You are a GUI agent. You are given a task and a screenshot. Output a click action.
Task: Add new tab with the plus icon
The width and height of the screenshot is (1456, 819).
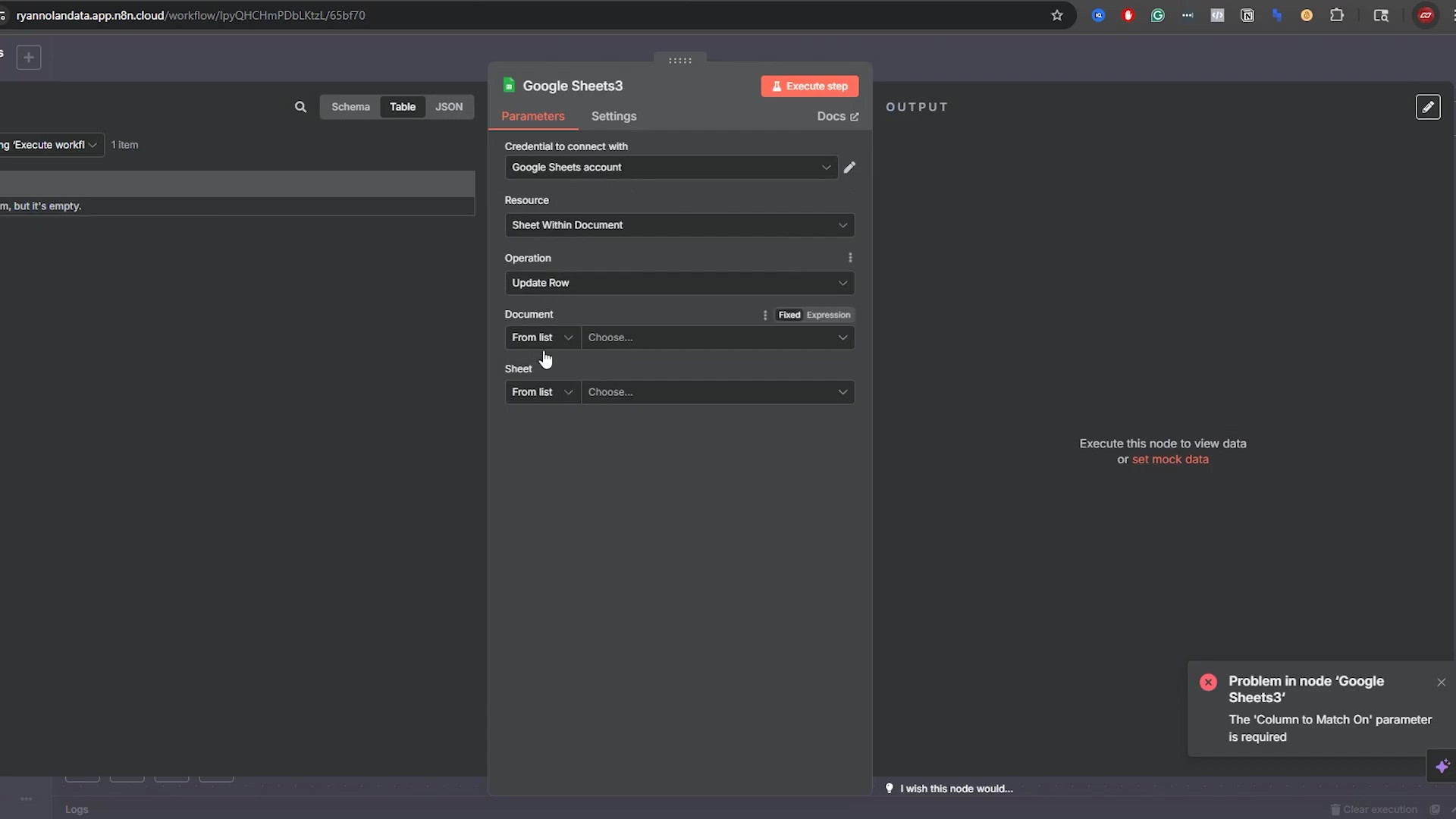pyautogui.click(x=29, y=58)
